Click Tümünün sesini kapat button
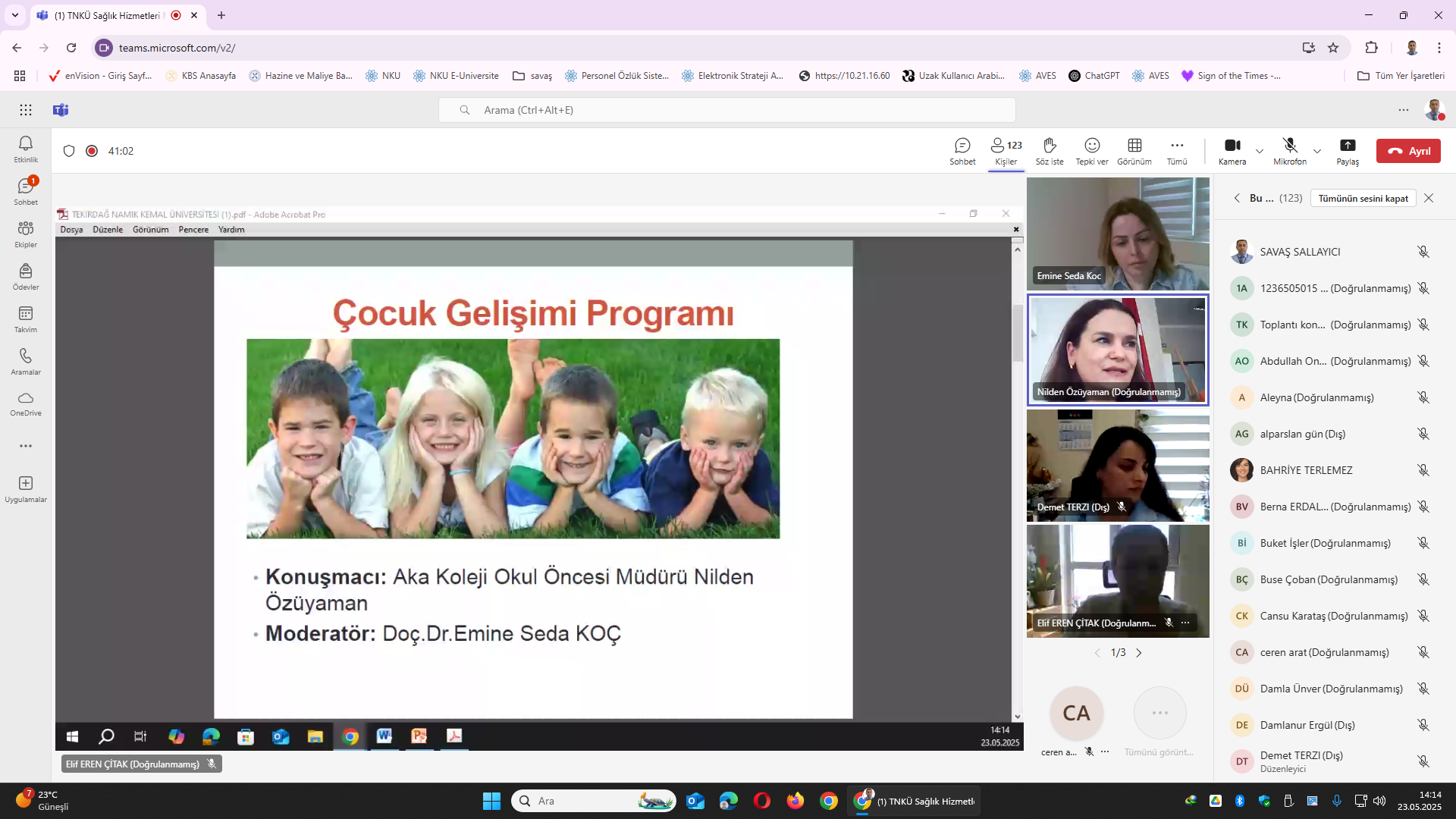This screenshot has height=819, width=1456. pos(1363,198)
